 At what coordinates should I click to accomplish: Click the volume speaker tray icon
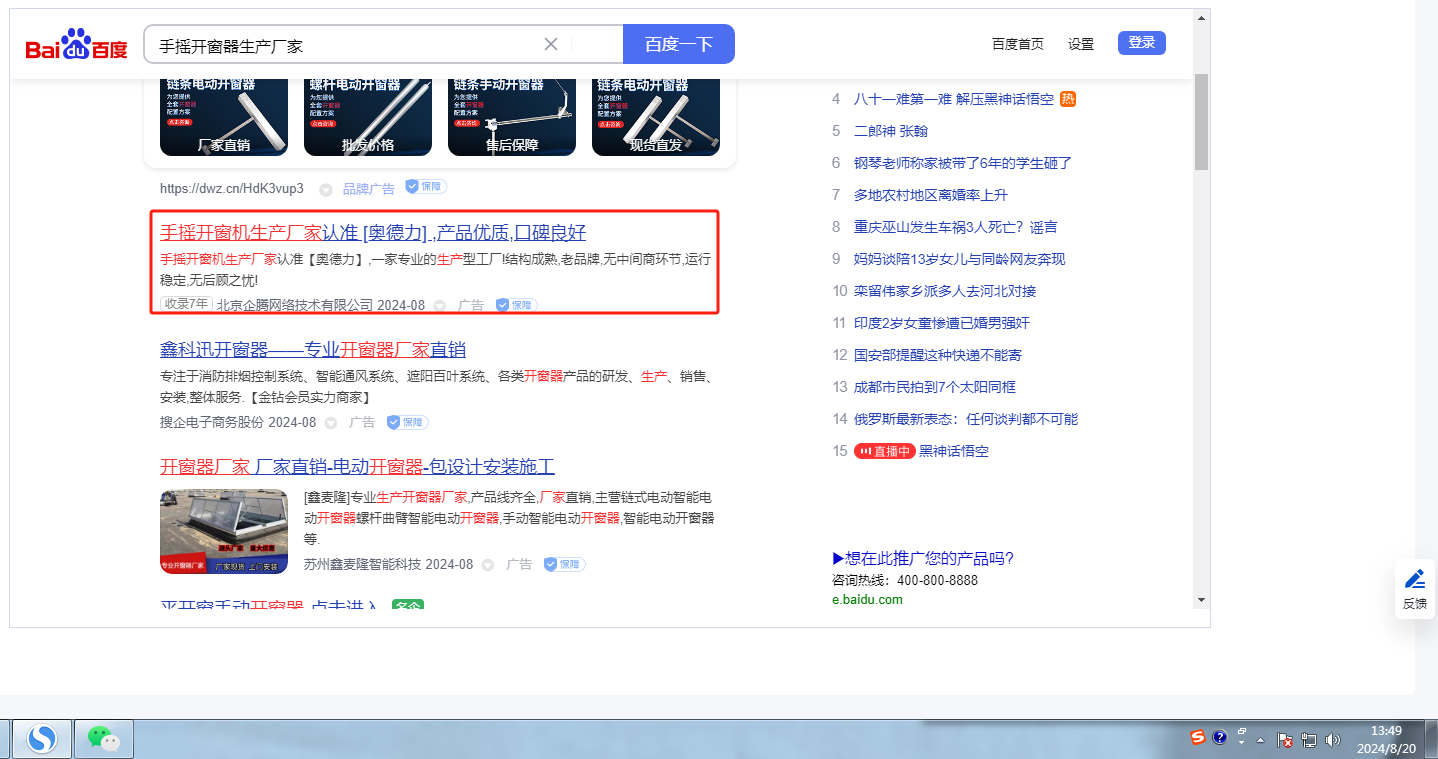(x=1332, y=740)
